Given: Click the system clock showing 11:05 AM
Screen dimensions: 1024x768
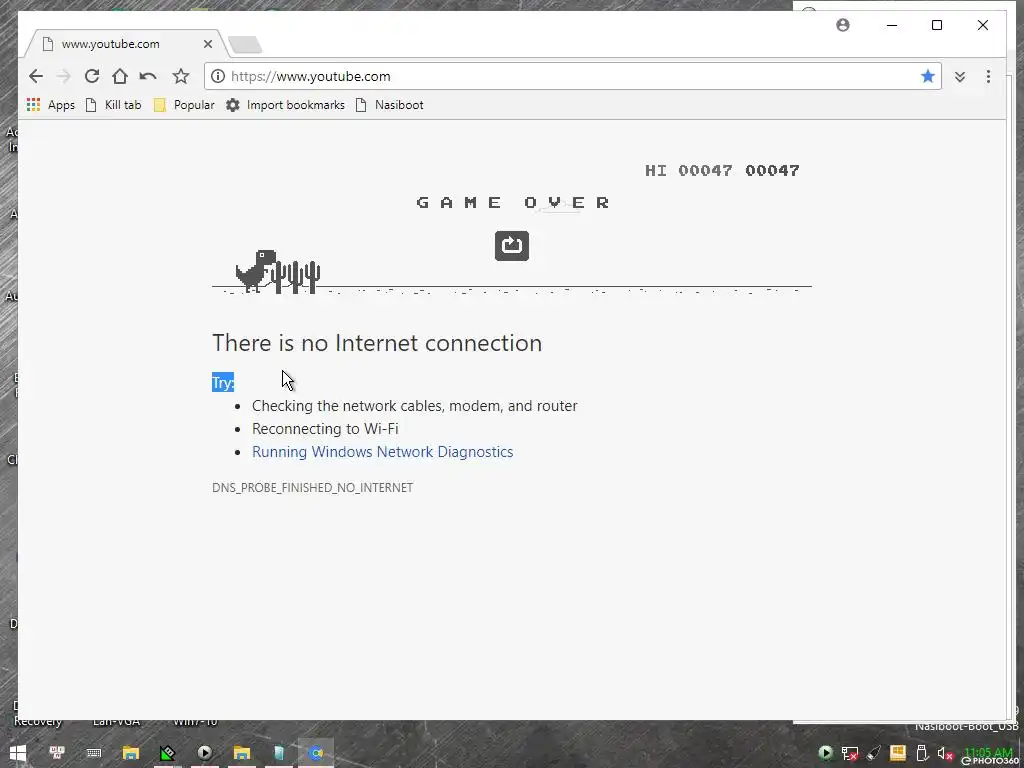Looking at the screenshot, I should click(987, 753).
